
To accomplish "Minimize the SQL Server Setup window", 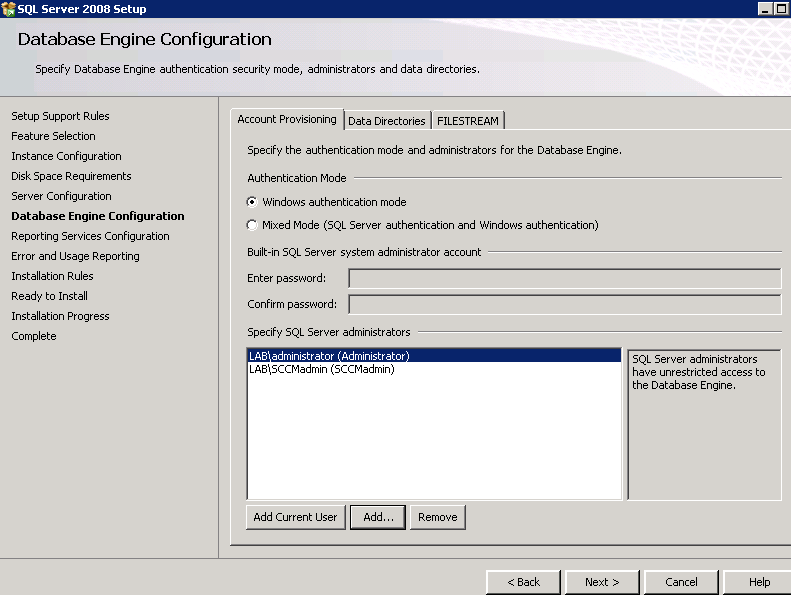I will (765, 9).
